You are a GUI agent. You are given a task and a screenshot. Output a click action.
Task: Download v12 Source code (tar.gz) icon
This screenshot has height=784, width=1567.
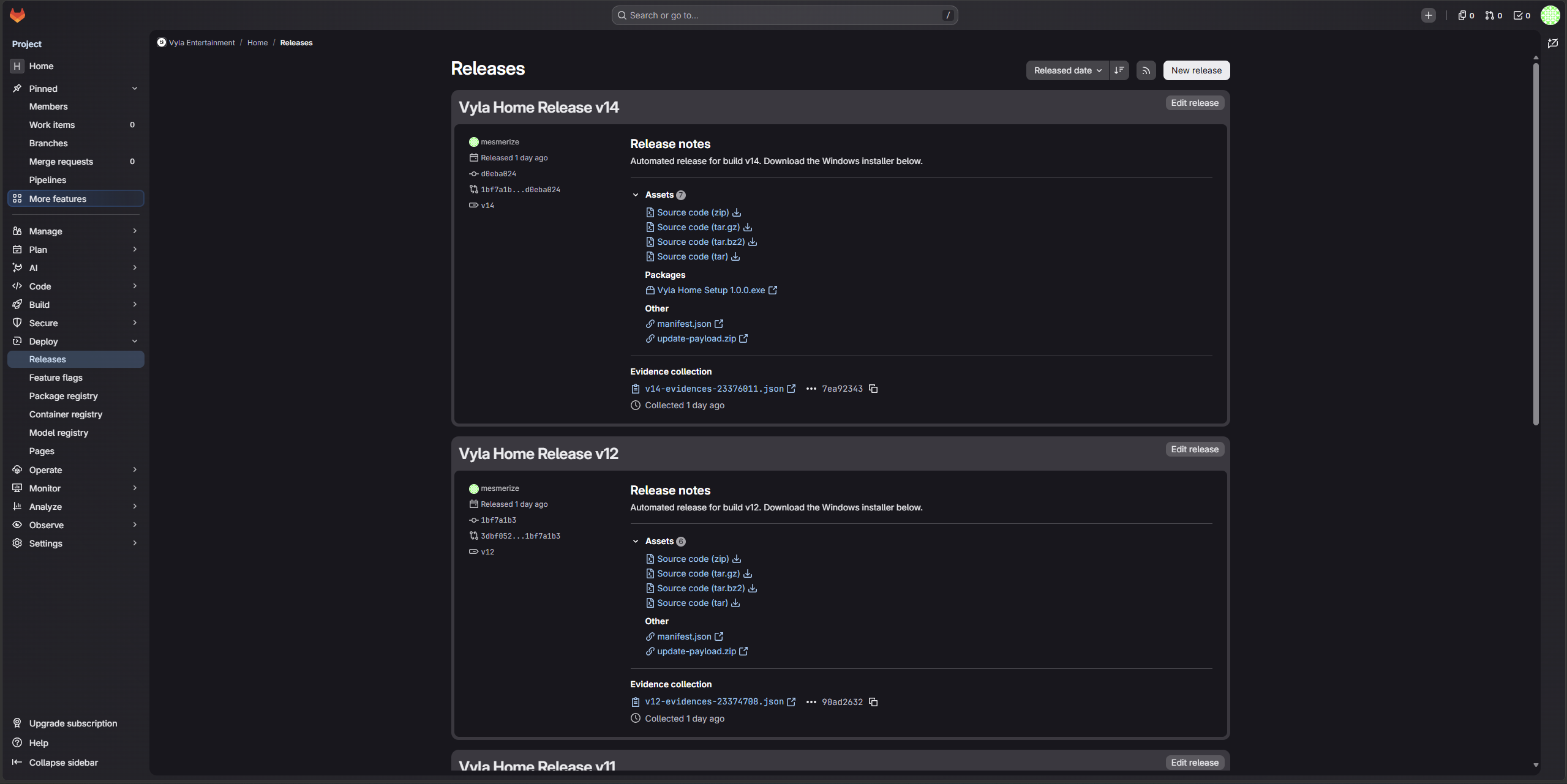(x=748, y=573)
